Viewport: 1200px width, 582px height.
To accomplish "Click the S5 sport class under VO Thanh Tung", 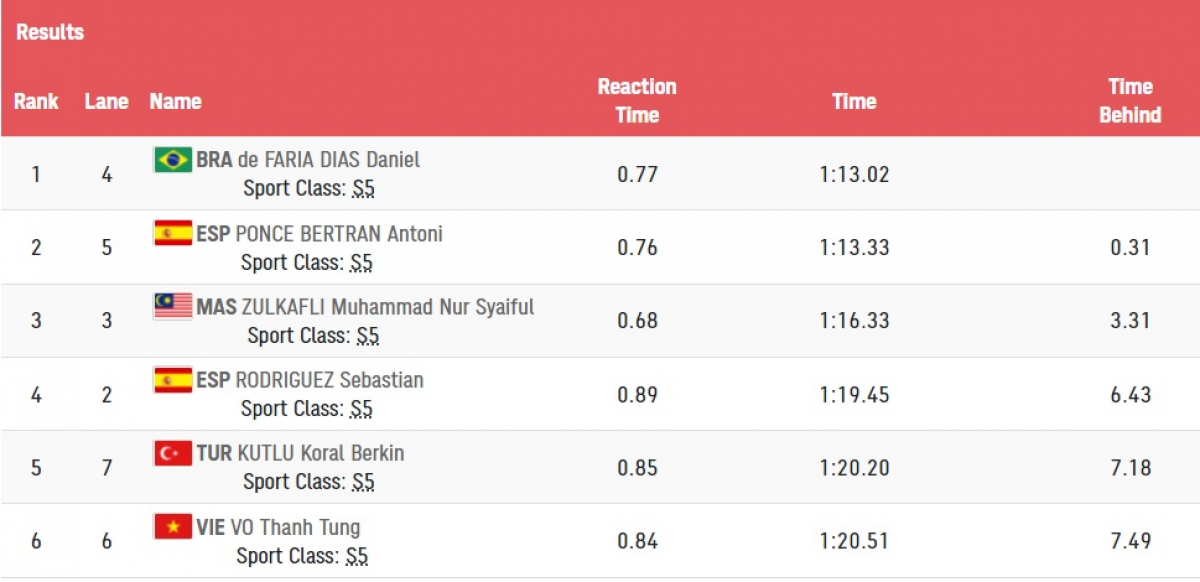I will (x=357, y=556).
